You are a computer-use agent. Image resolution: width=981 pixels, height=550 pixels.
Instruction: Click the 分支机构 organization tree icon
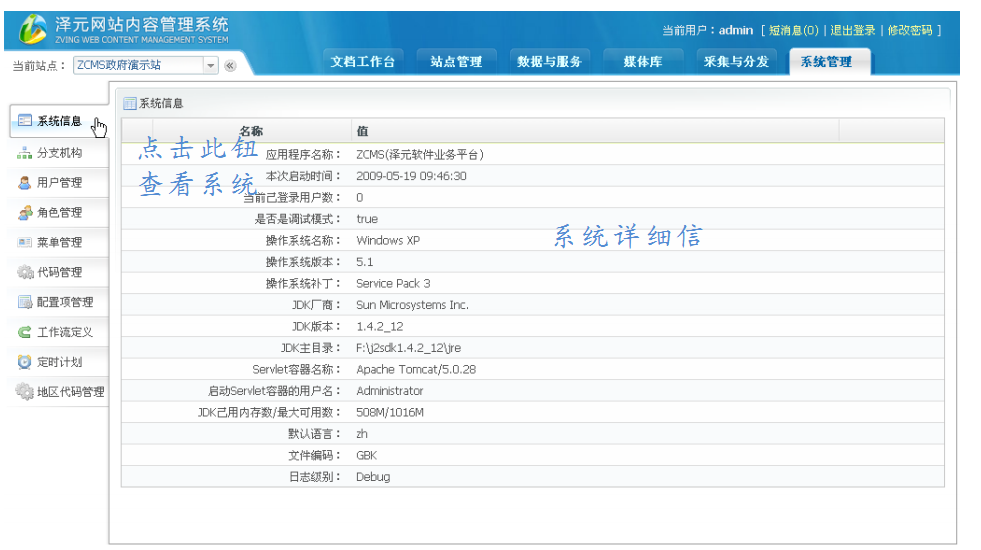click(24, 153)
